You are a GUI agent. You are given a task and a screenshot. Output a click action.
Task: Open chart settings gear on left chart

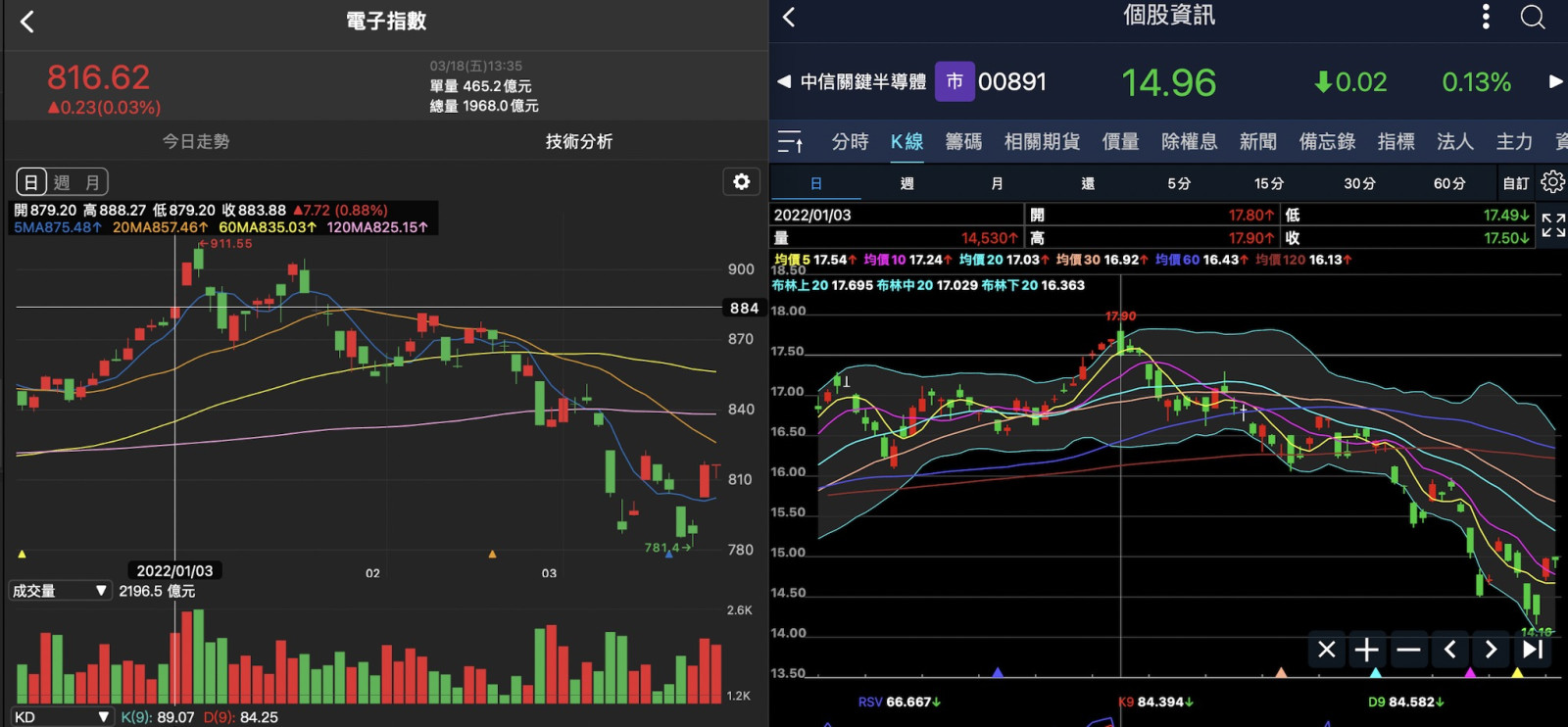pos(741,181)
